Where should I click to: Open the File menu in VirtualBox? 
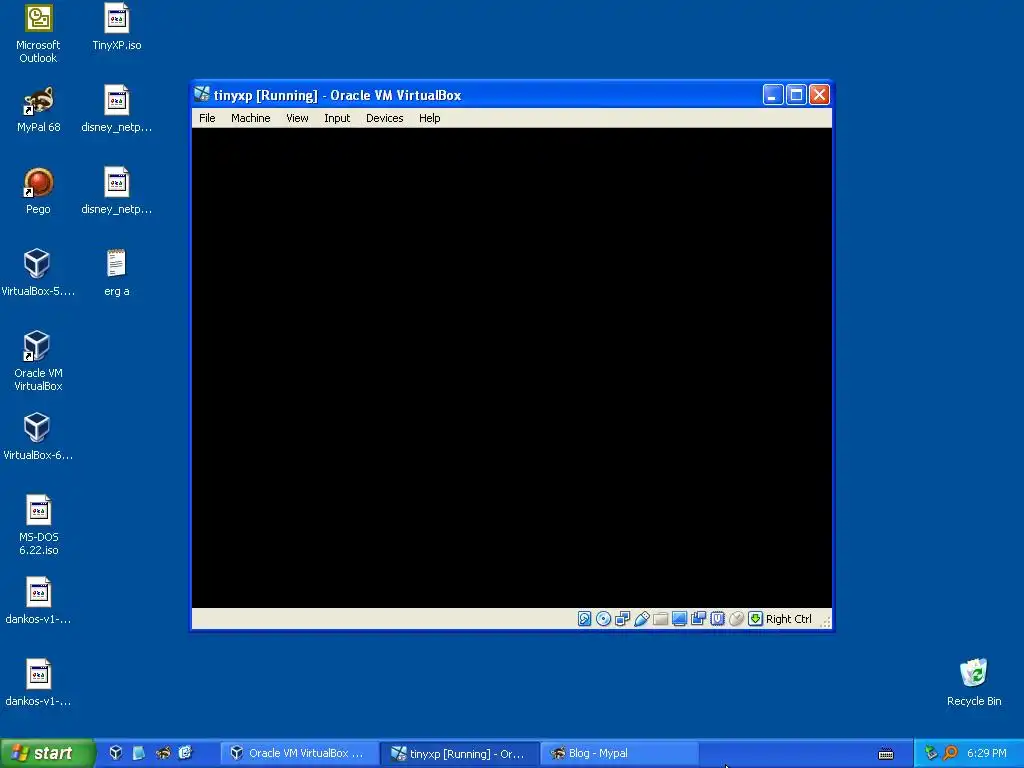(x=207, y=118)
